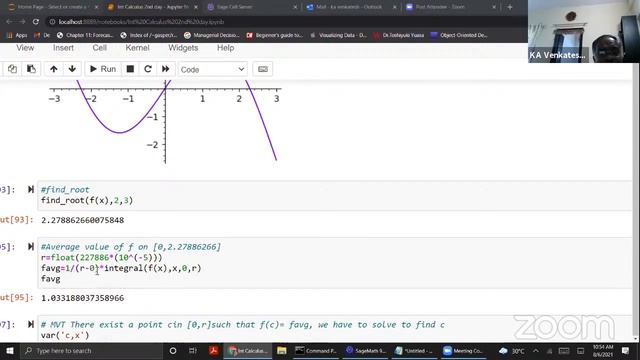
Task: Open Adobe Acrobat from the taskbar
Action: [213, 351]
